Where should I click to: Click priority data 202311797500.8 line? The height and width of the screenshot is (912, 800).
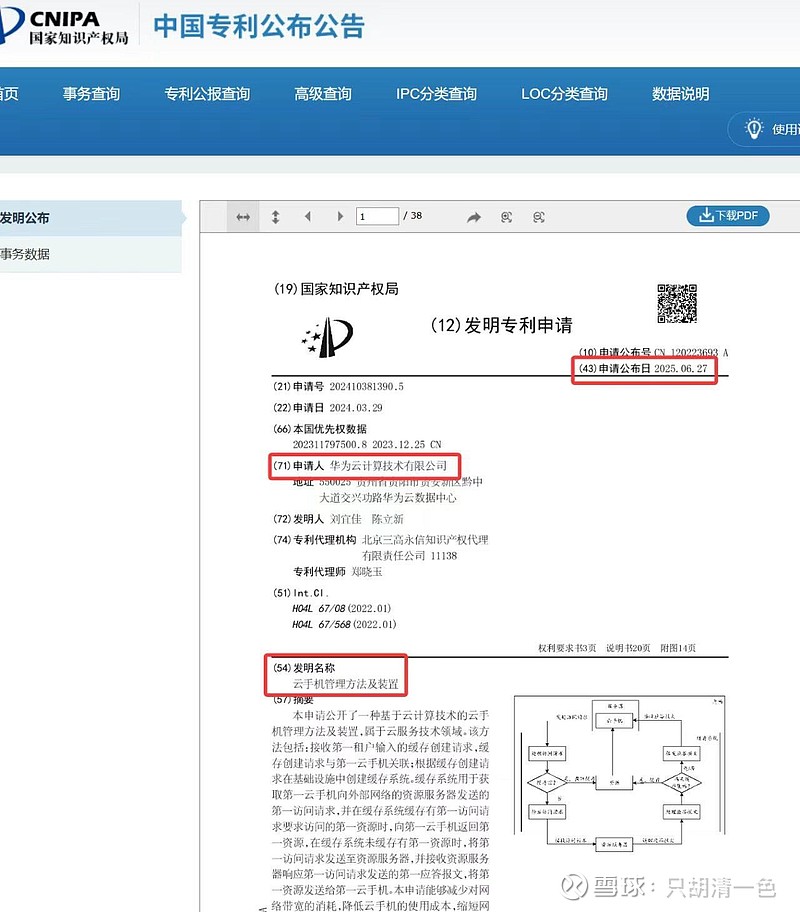[x=367, y=444]
